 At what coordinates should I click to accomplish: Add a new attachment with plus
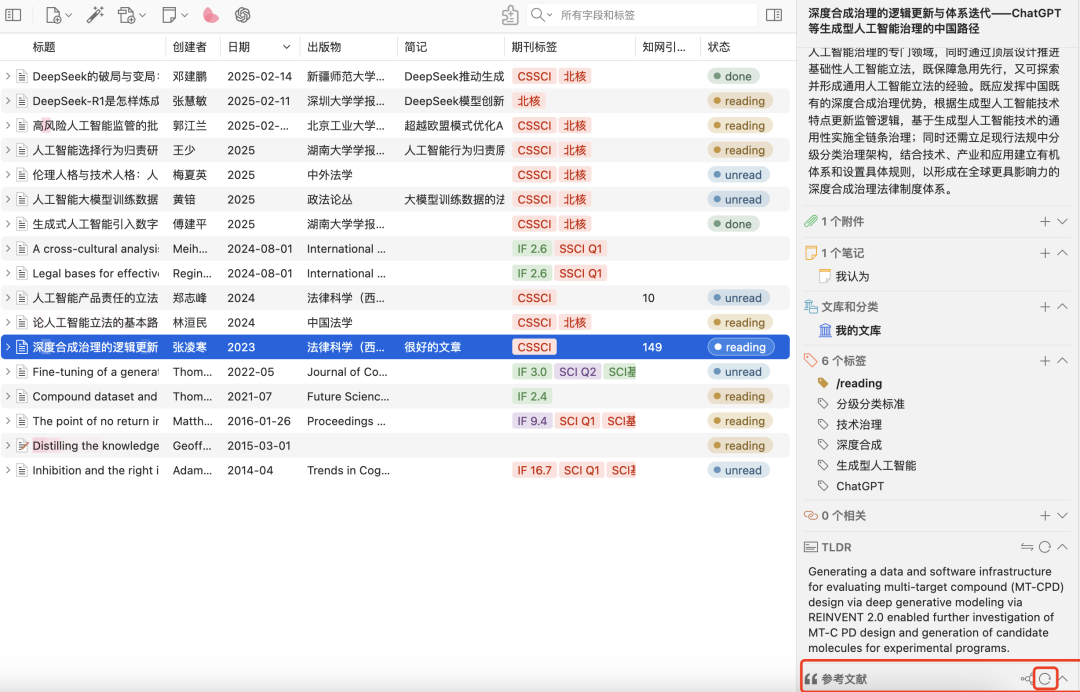[x=1045, y=222]
